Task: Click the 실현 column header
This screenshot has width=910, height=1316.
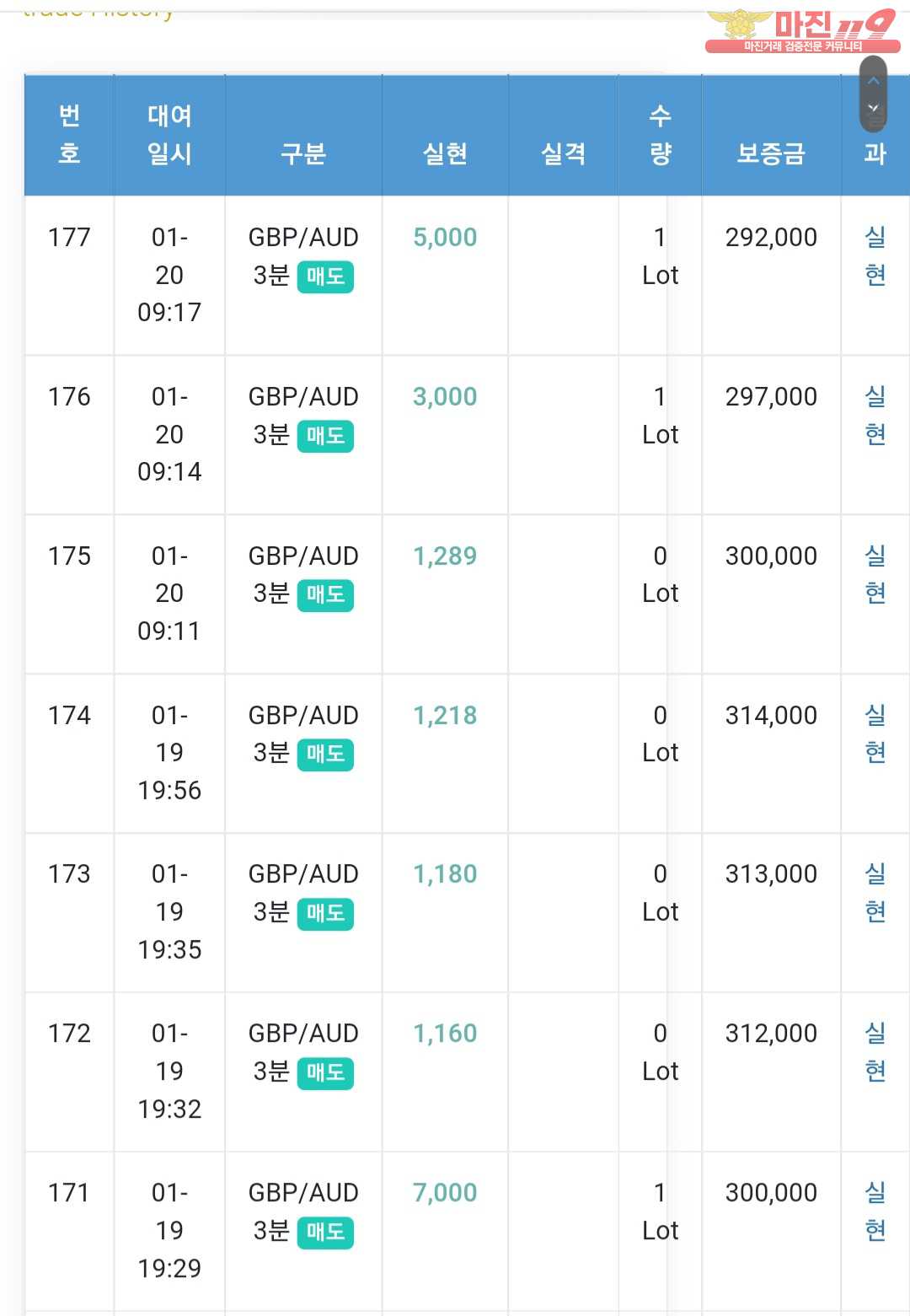Action: (445, 153)
